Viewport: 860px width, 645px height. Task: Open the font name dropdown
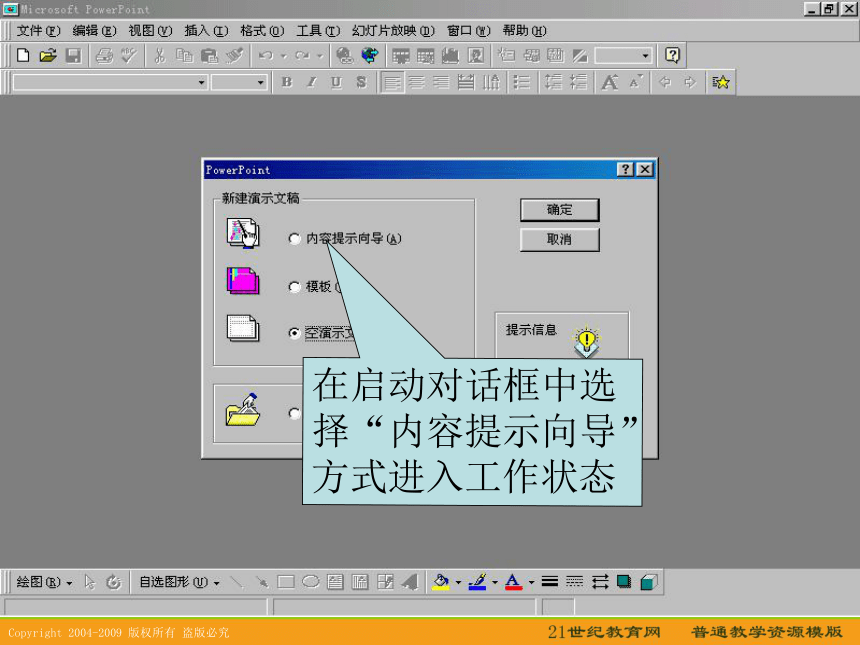[x=201, y=83]
